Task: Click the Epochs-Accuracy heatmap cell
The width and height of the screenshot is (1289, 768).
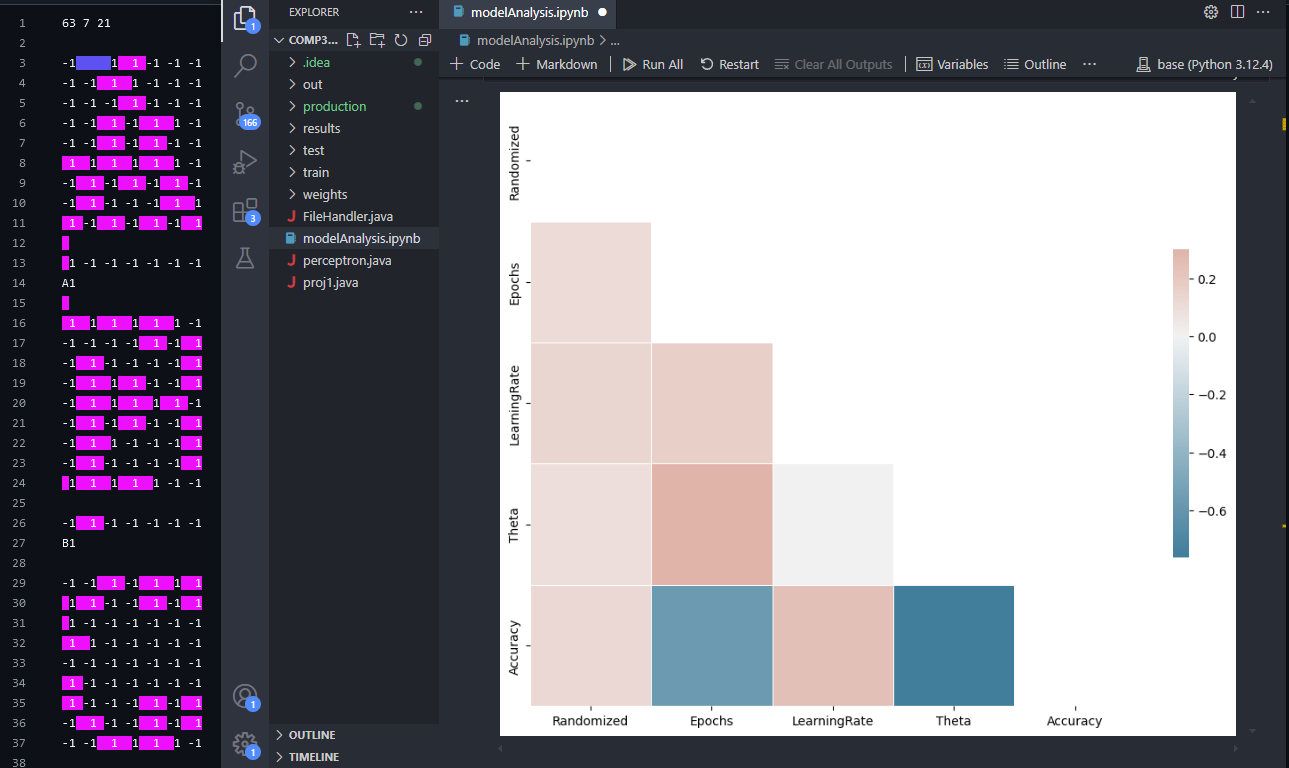Action: tap(712, 645)
